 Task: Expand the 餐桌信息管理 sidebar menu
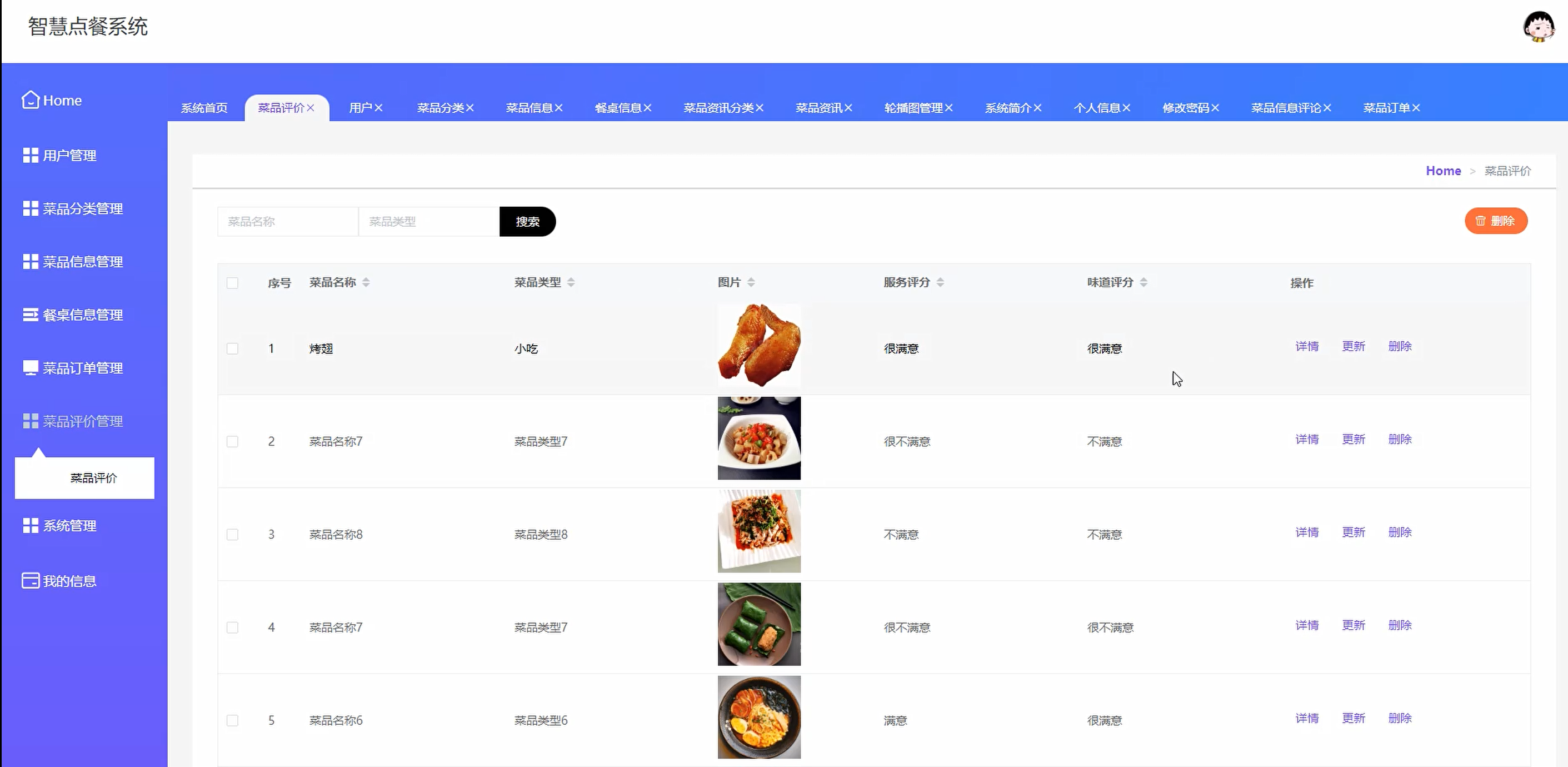click(83, 315)
